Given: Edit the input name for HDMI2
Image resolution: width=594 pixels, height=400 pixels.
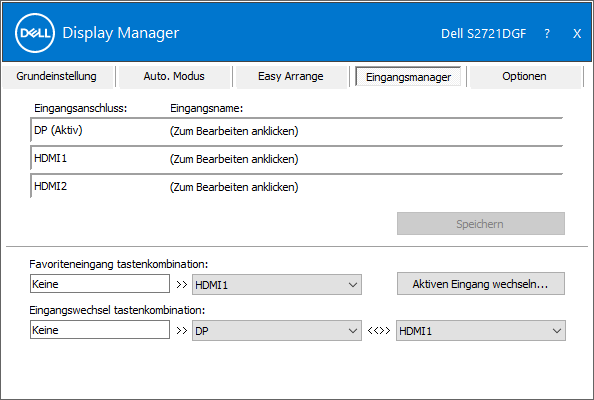Looking at the screenshot, I should (x=234, y=187).
